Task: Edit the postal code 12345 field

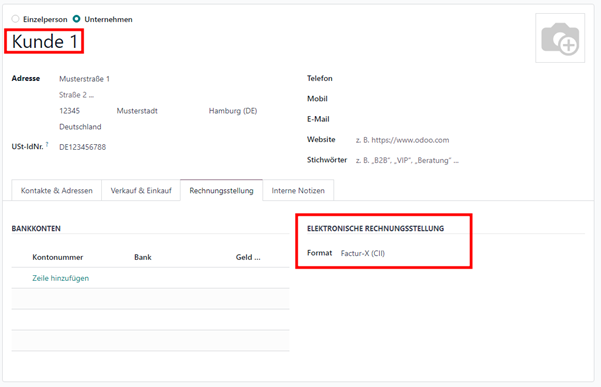Action: 85,111
